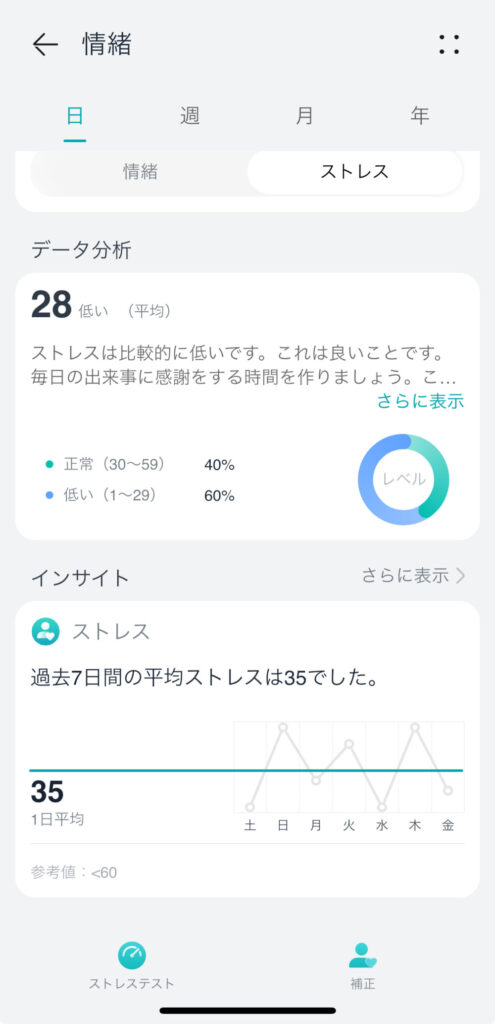495x1024 pixels.
Task: Tap the ストレス insight avatar icon
Action: 46,632
